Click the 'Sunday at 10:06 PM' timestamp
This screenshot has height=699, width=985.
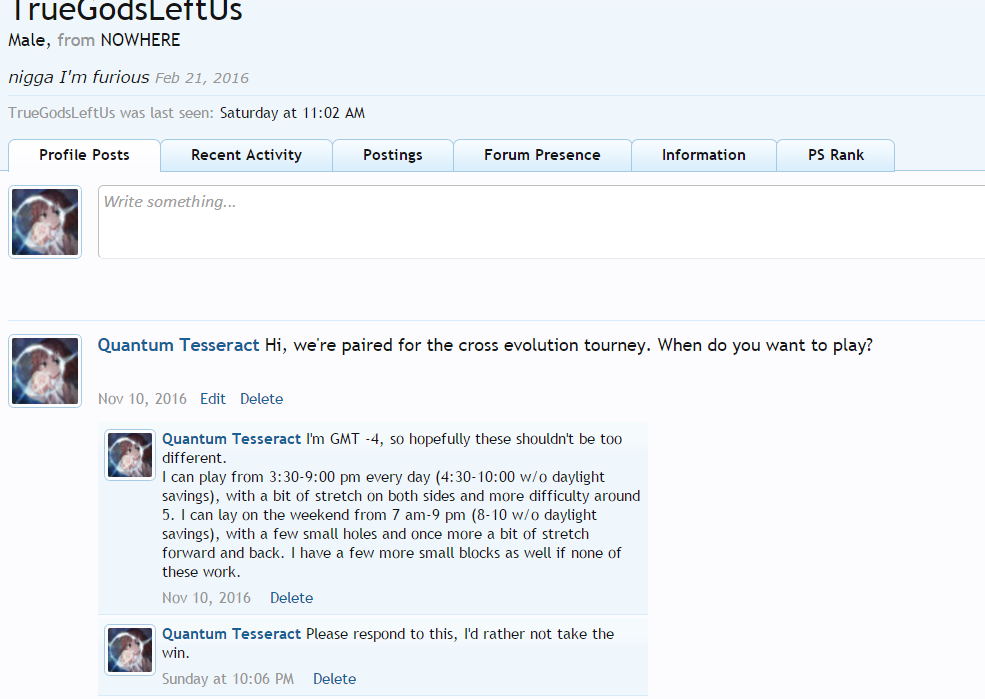point(228,679)
